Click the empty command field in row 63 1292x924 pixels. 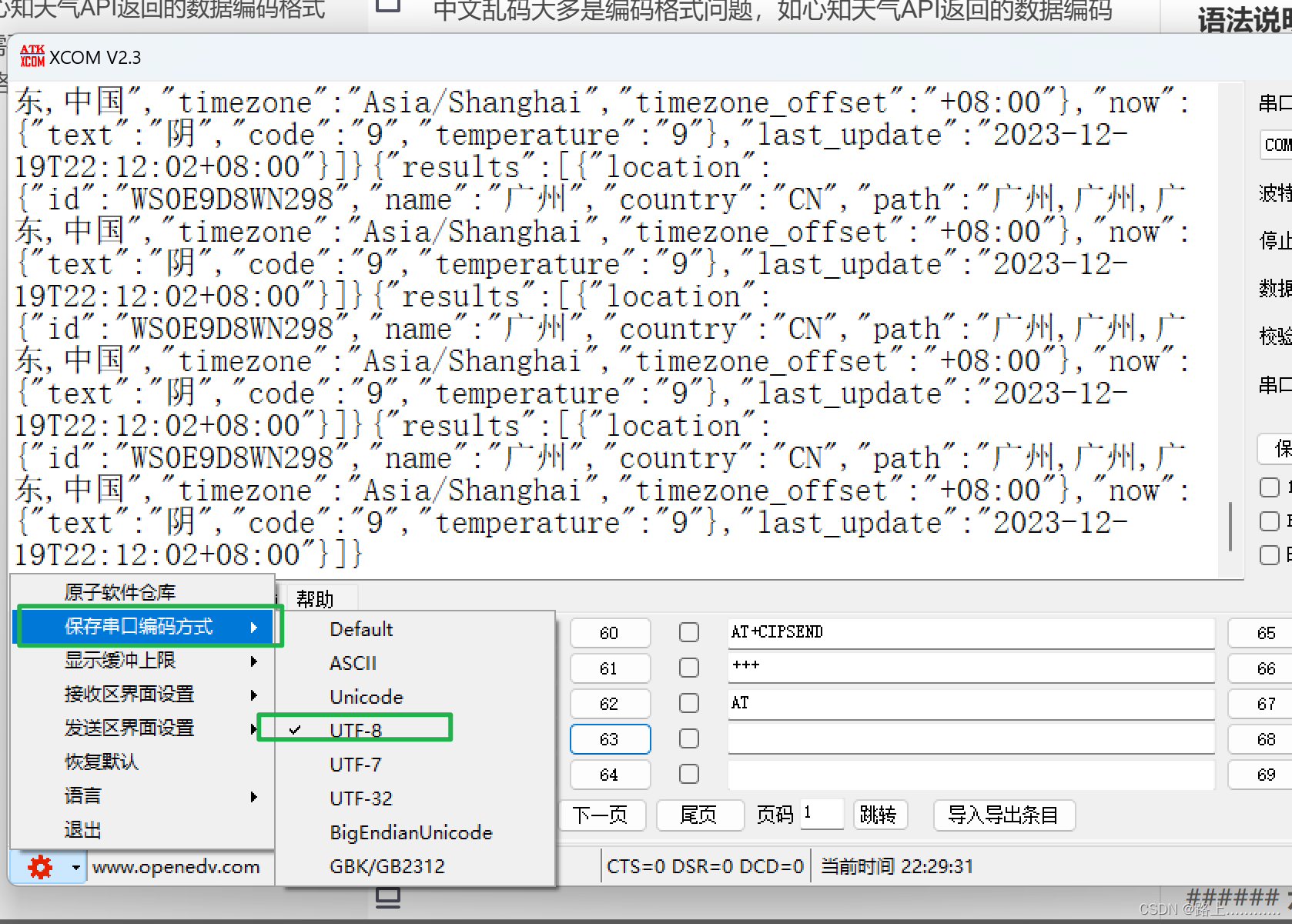pos(972,739)
